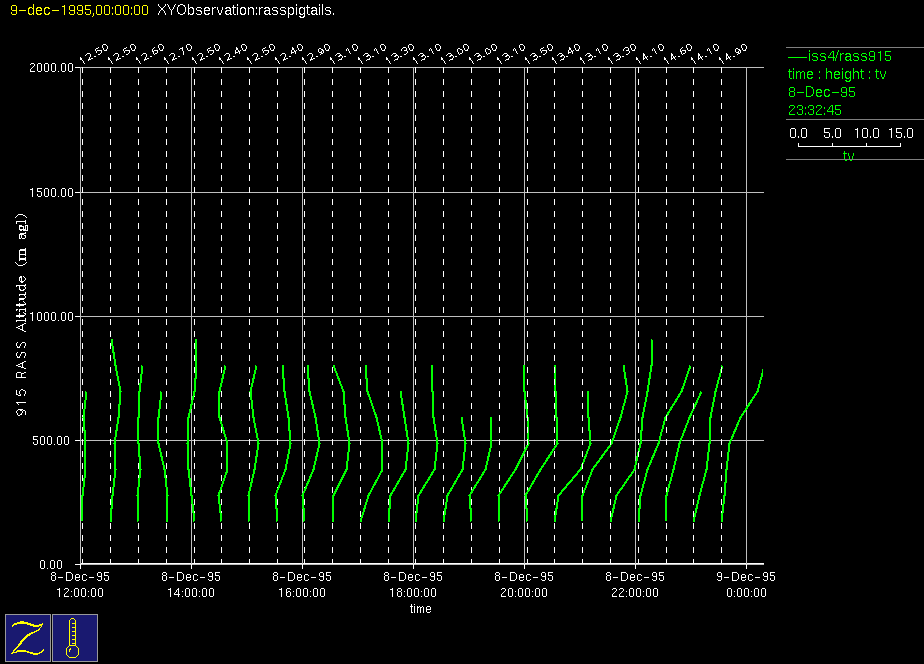Click the iss4/rass915 legend entry
924x664 pixels.
[x=839, y=56]
